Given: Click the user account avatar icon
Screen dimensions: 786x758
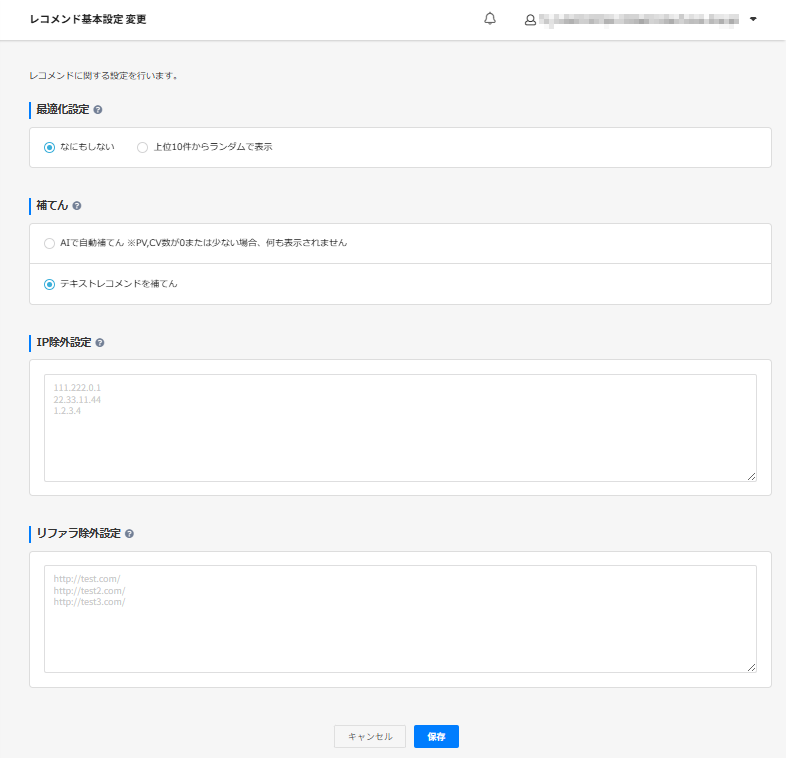Looking at the screenshot, I should [x=530, y=20].
